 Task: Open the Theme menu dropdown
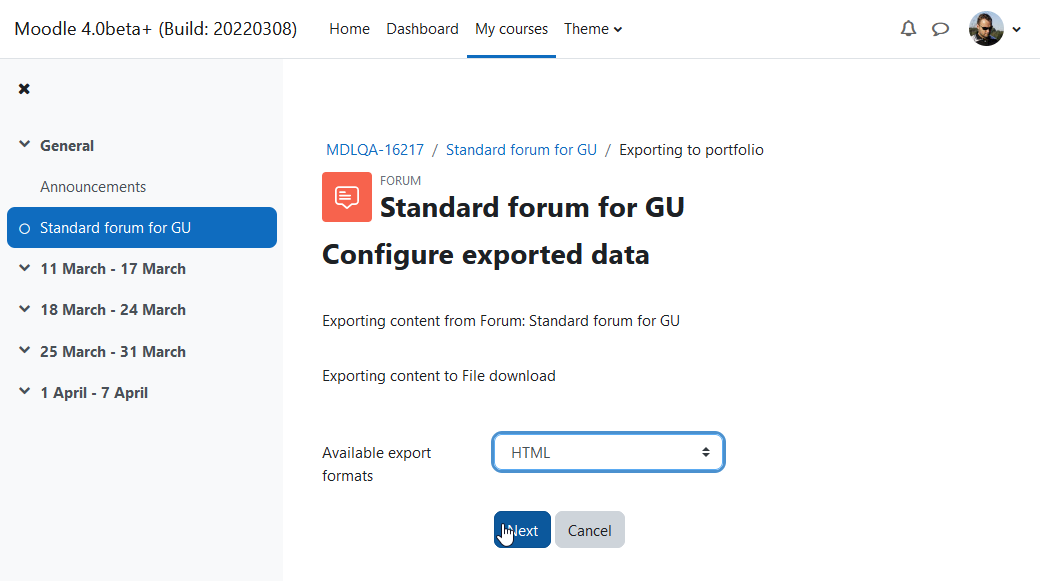593,29
